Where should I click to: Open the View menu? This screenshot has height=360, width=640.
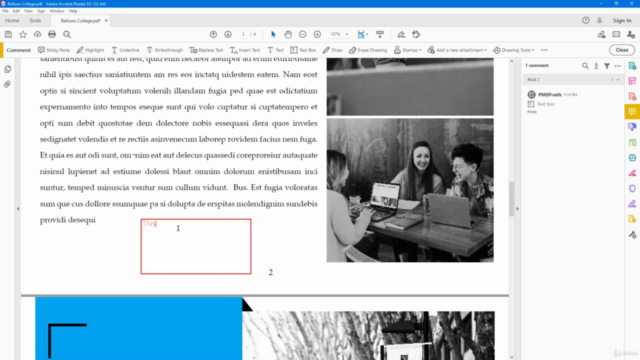[x=28, y=11]
